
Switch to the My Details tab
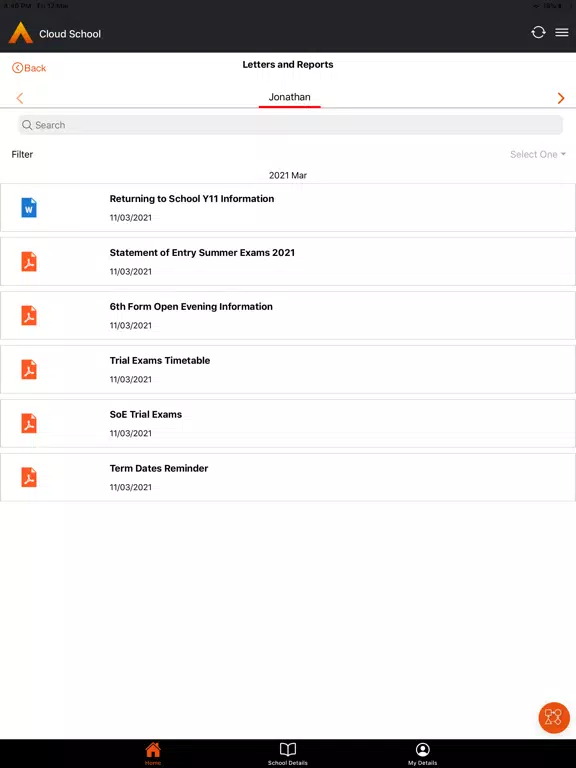click(422, 753)
